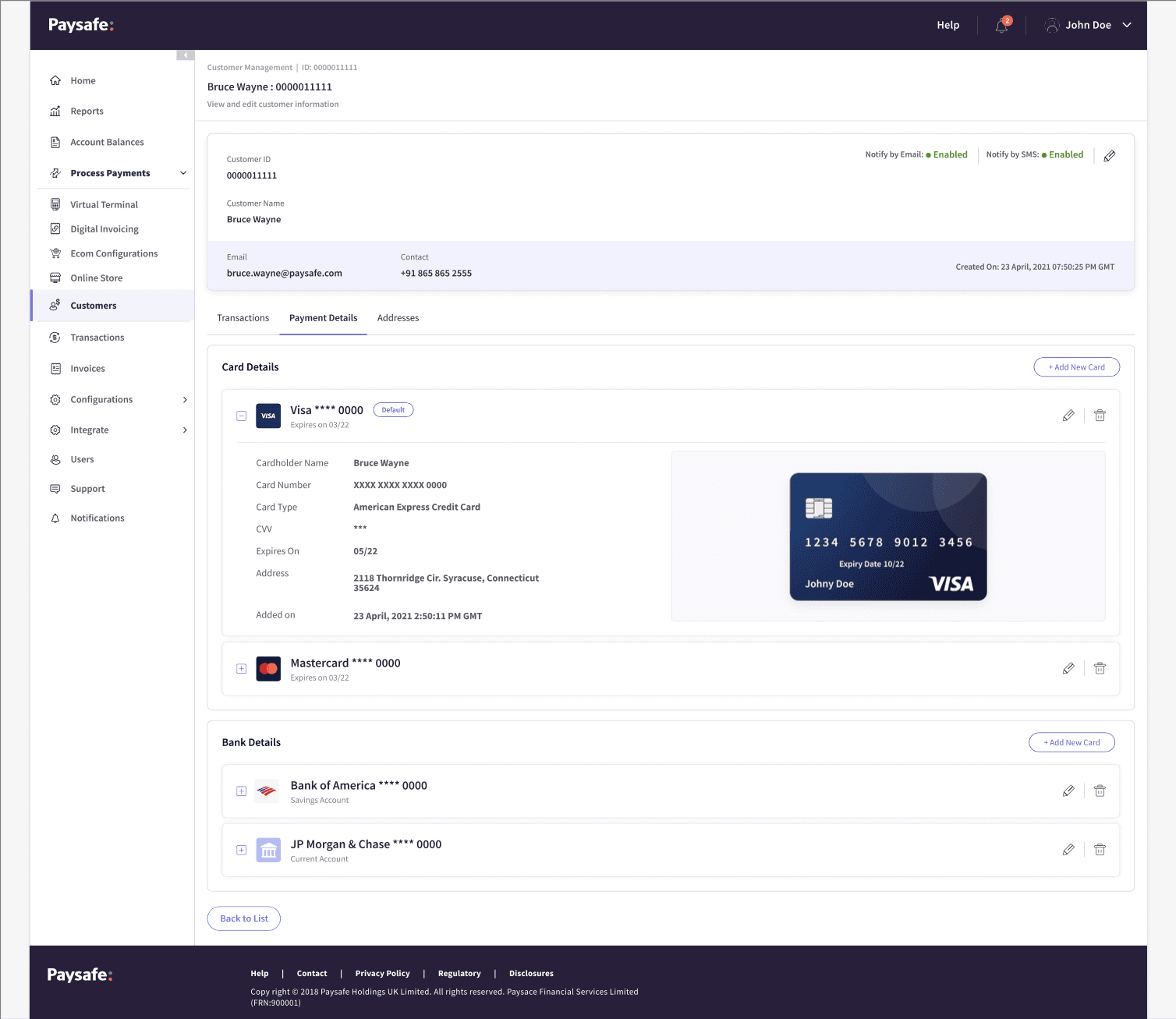Image resolution: width=1176 pixels, height=1019 pixels.
Task: Expand Bank of America details
Action: click(242, 791)
